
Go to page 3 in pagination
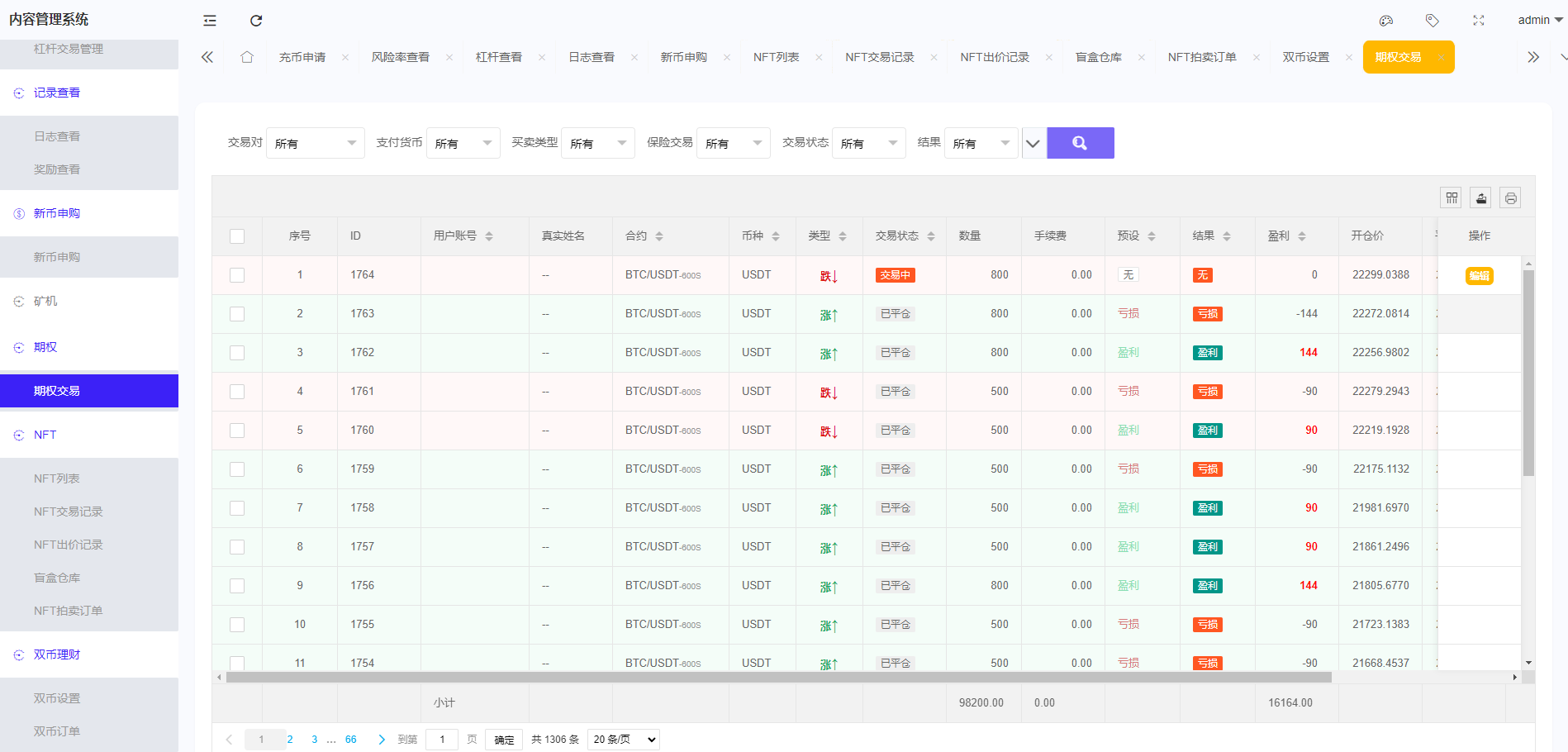(x=314, y=740)
